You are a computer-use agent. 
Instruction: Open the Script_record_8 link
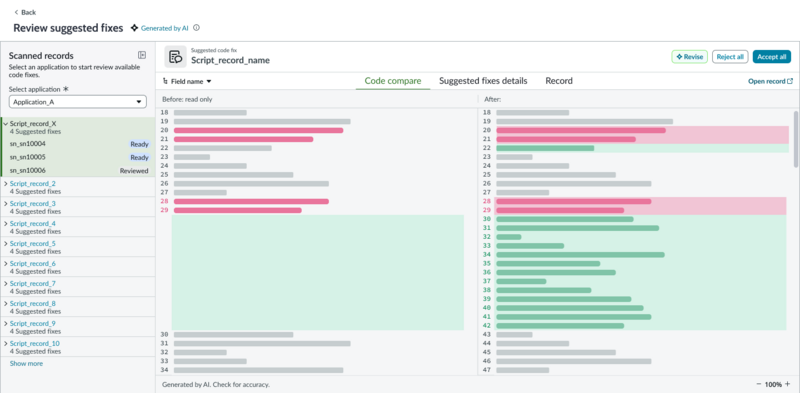33,303
